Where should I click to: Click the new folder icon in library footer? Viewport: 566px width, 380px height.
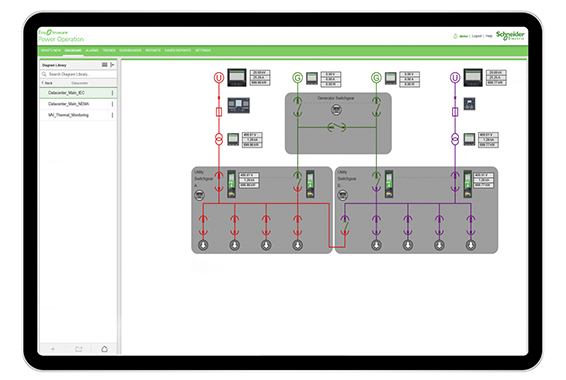[x=79, y=349]
